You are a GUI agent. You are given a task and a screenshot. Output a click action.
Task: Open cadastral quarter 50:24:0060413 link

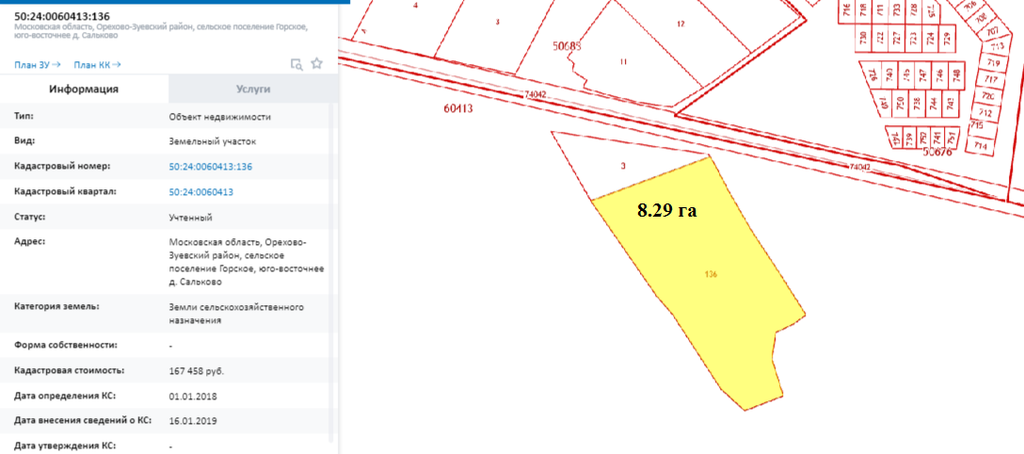(201, 192)
